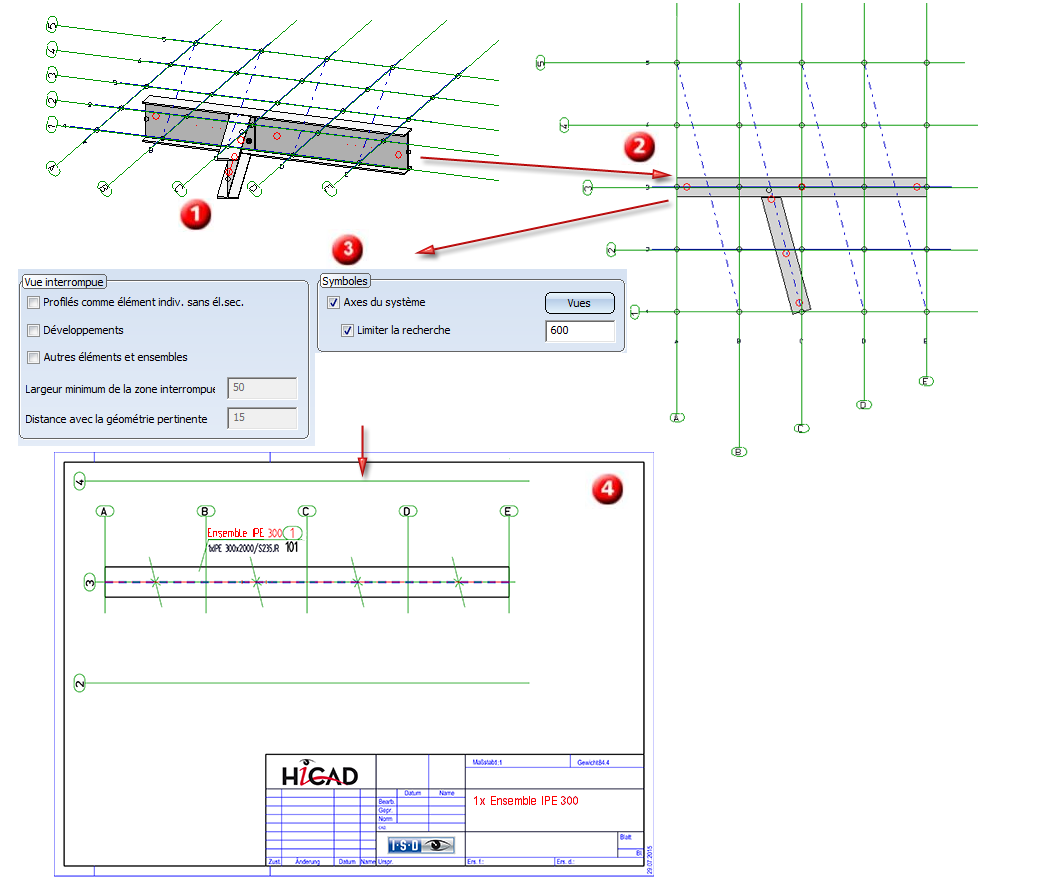Click the 'Largeur minimum de la zone interrompue' field
The image size is (1062, 894).
[x=262, y=388]
